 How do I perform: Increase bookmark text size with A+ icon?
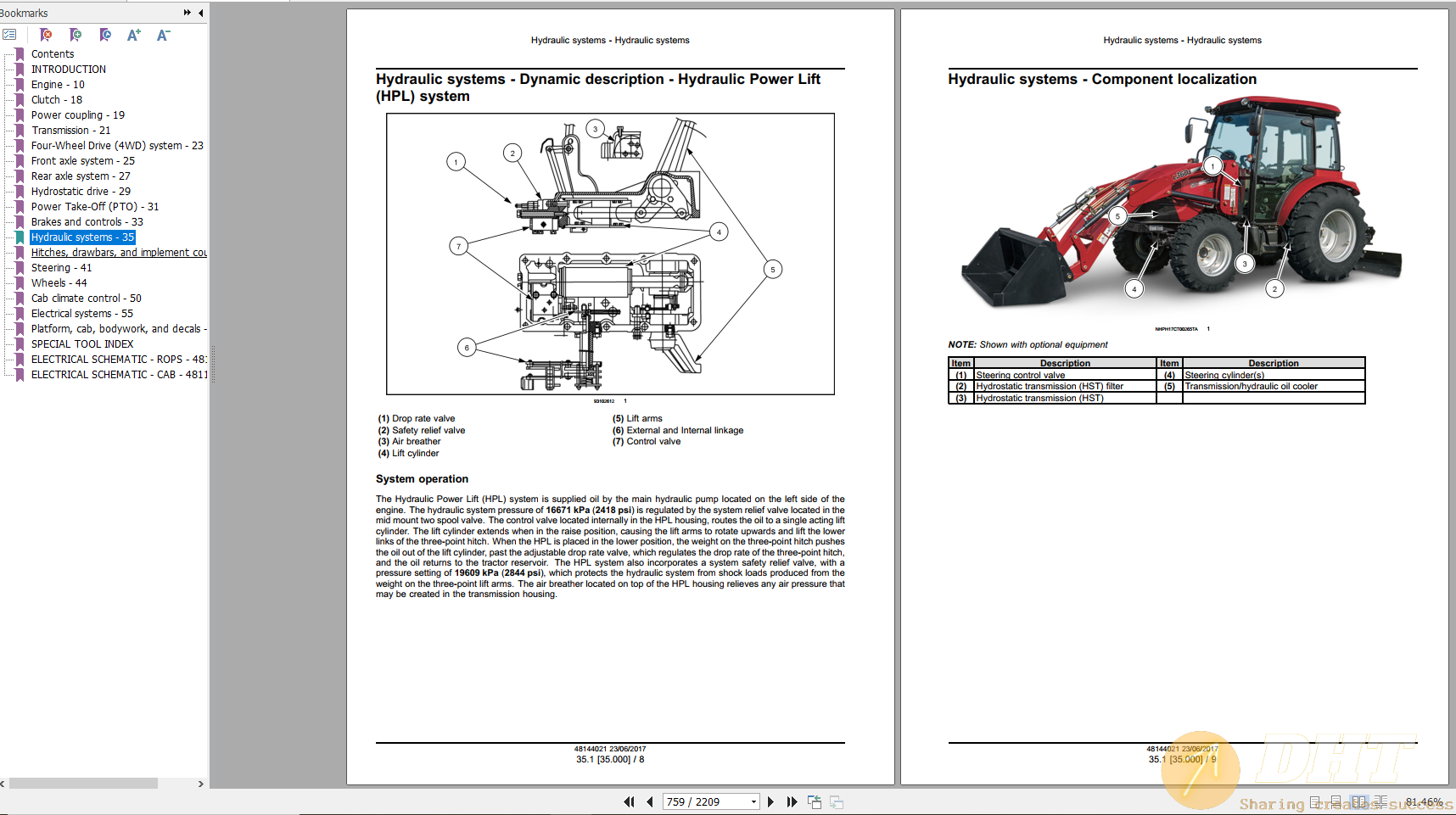click(x=133, y=35)
